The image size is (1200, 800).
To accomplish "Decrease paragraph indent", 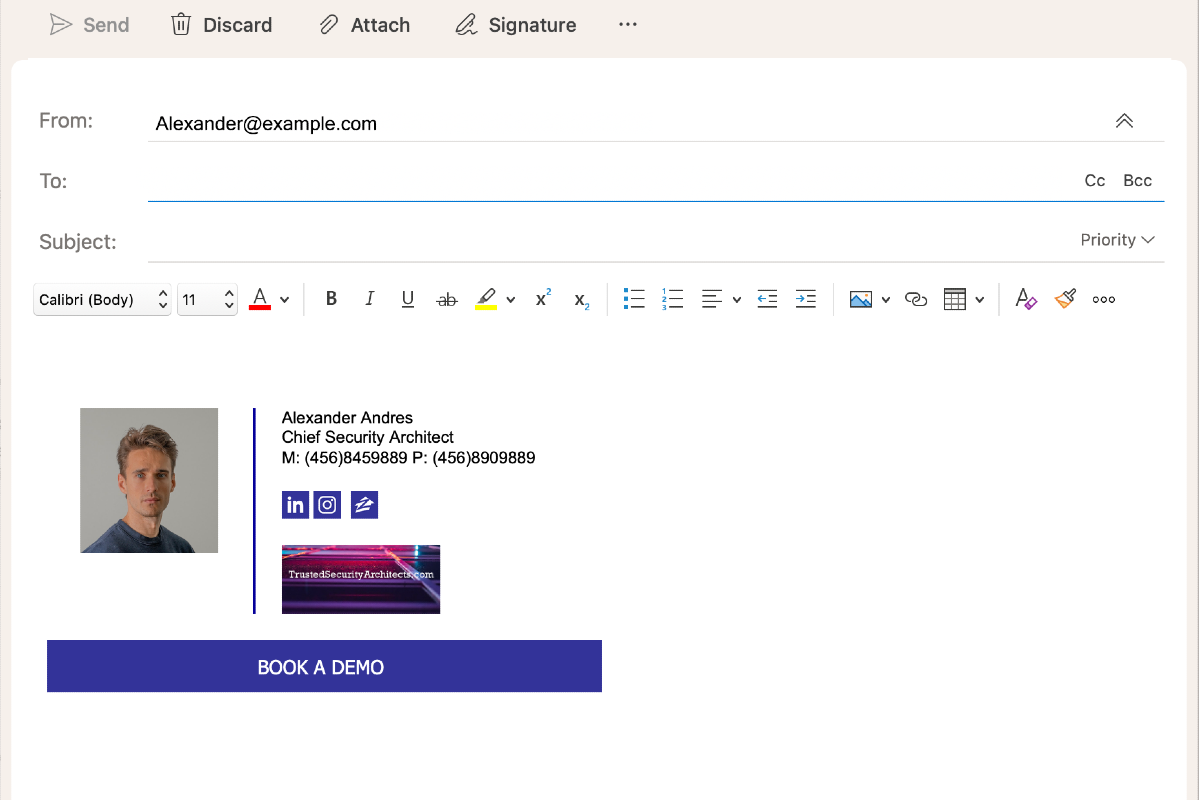I will point(767,299).
